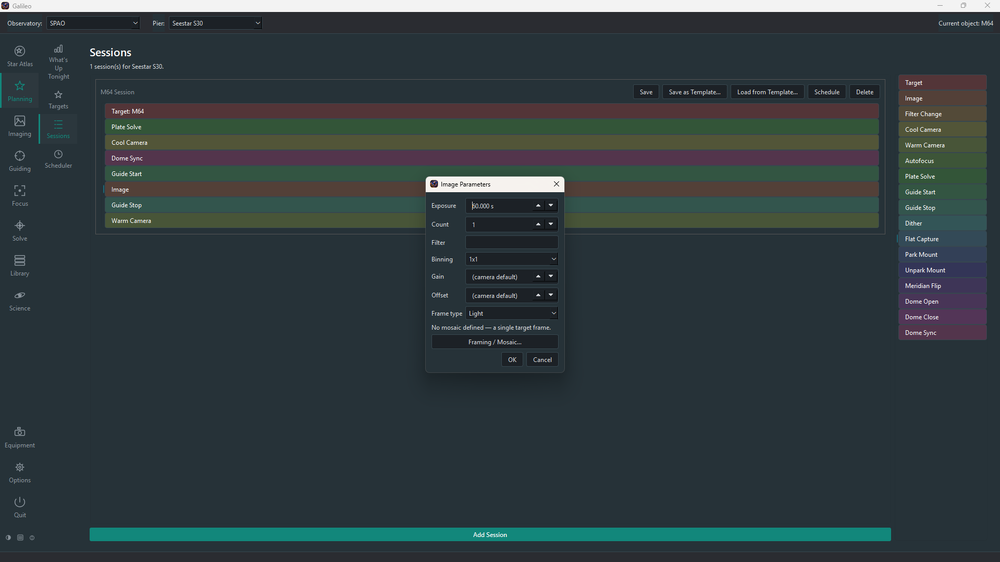Open the Solve section

click(20, 231)
